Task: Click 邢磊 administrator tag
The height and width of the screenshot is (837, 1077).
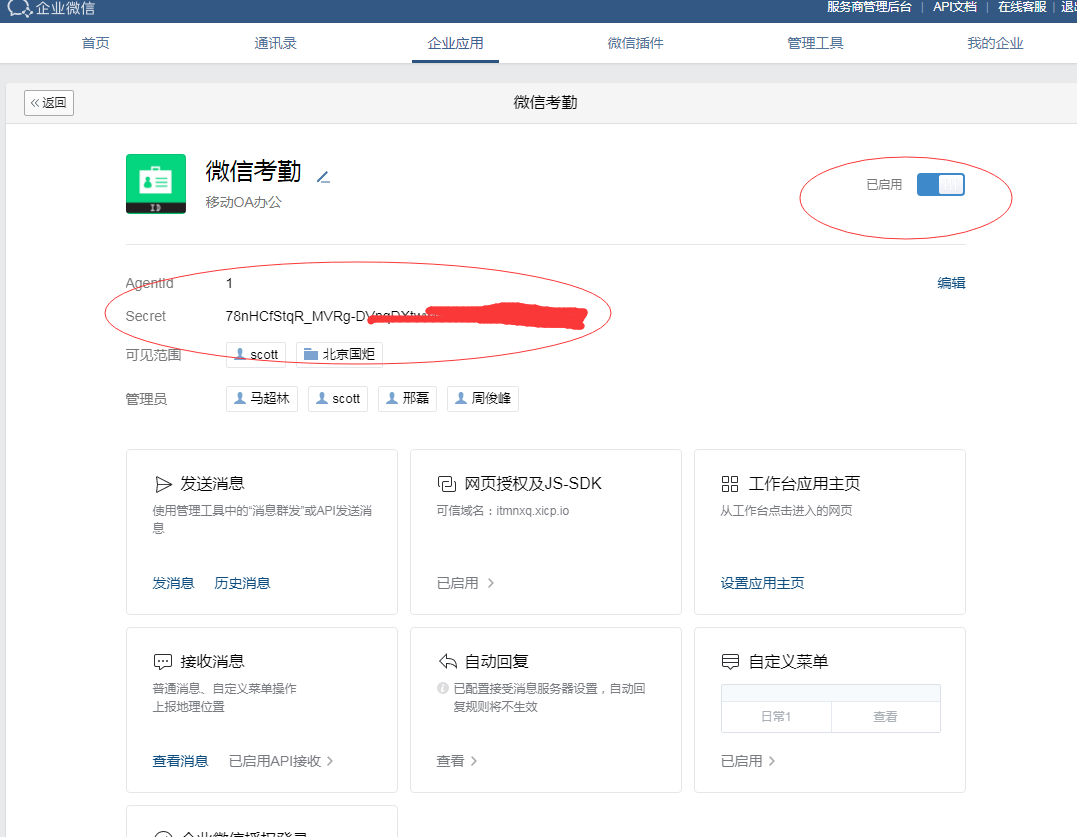Action: 407,398
